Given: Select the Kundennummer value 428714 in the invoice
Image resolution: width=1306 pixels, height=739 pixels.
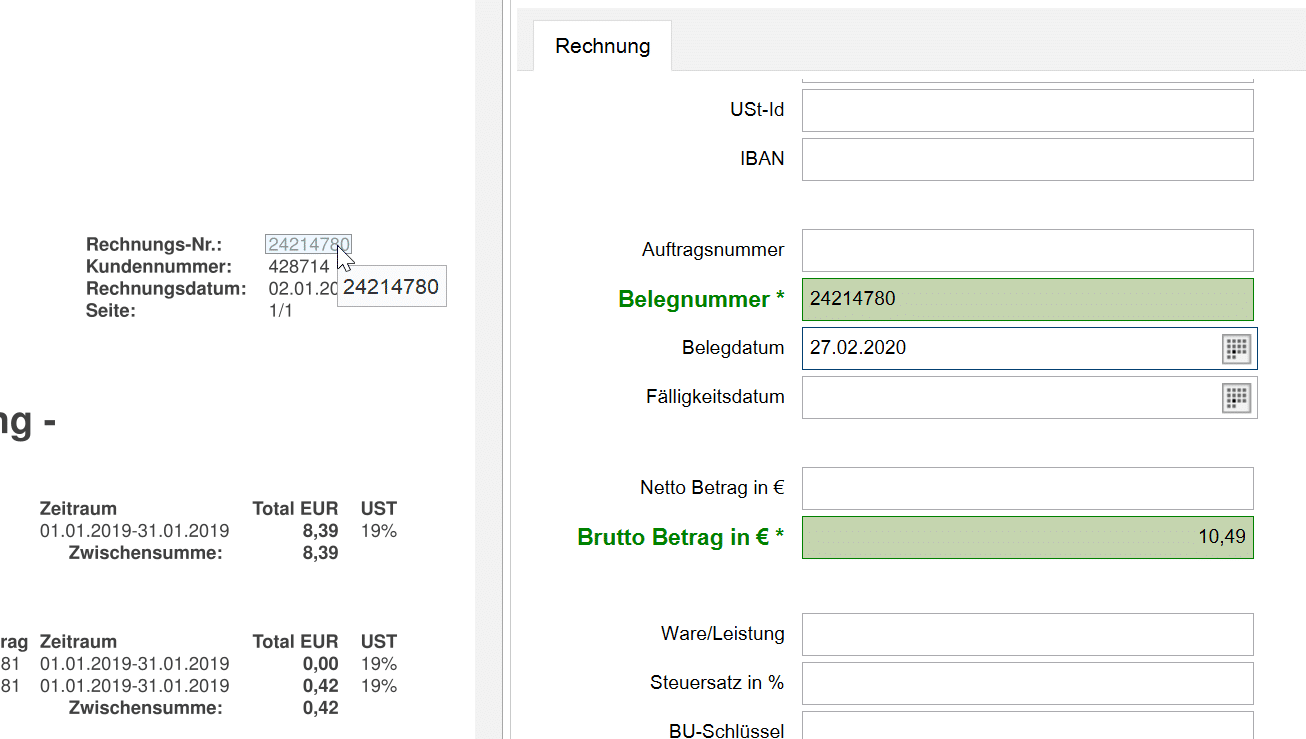Looking at the screenshot, I should pos(298,266).
